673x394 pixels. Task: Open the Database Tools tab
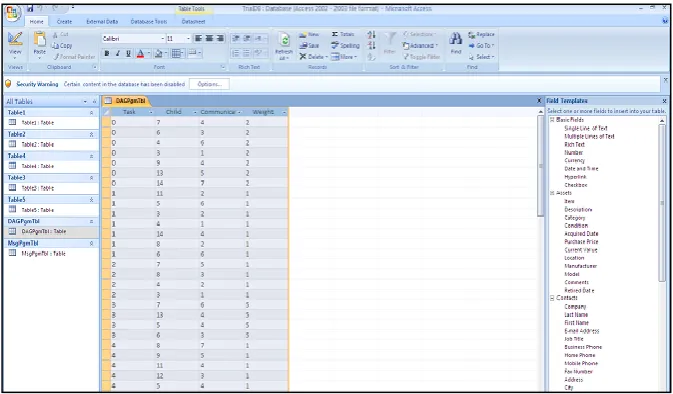tap(149, 21)
